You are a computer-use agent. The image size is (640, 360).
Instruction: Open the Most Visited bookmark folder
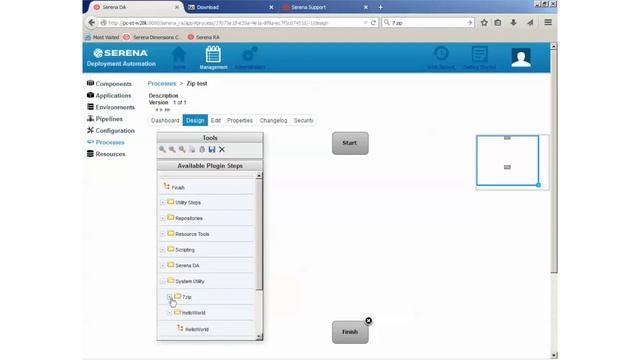[102, 37]
